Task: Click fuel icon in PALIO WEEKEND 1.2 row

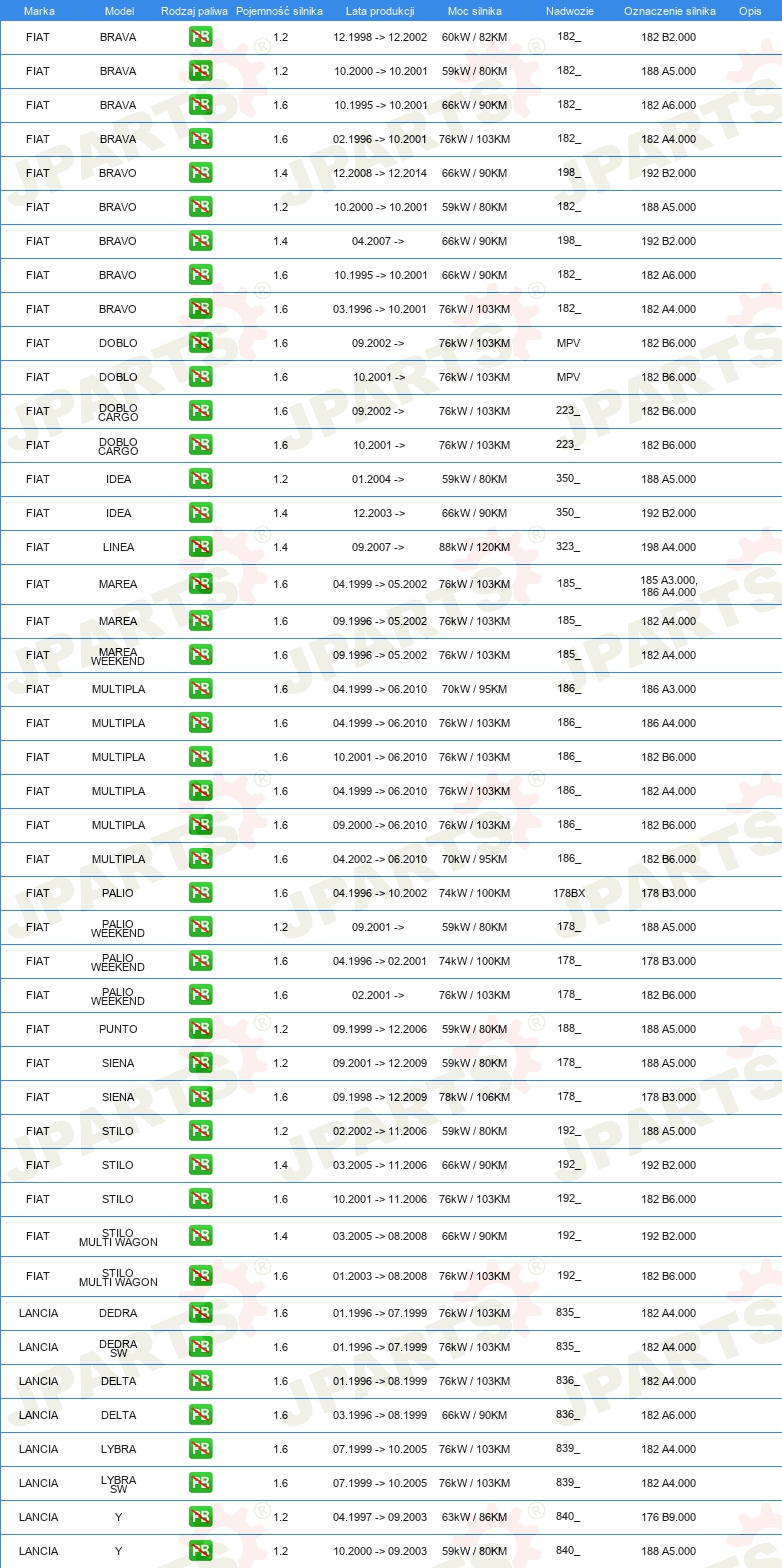Action: [x=200, y=927]
